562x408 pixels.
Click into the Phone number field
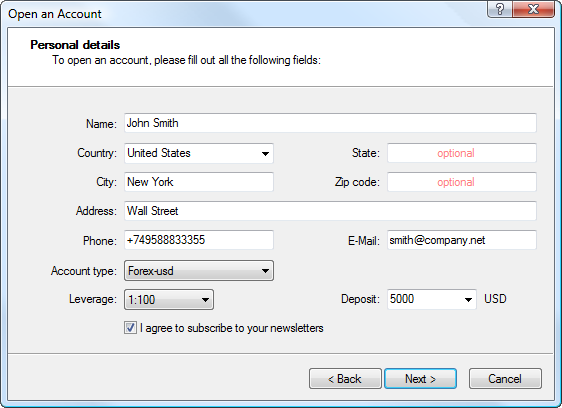click(x=199, y=240)
